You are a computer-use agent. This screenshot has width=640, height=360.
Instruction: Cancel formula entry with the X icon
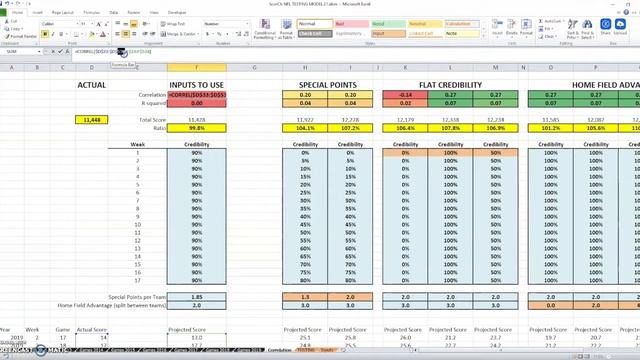[x=53, y=52]
